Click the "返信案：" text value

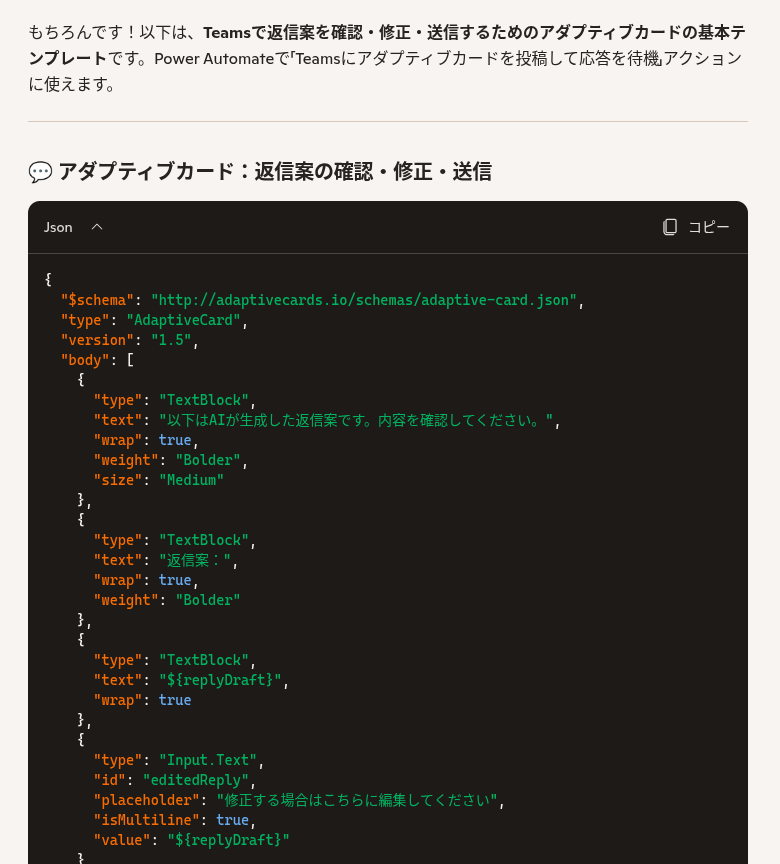point(195,560)
